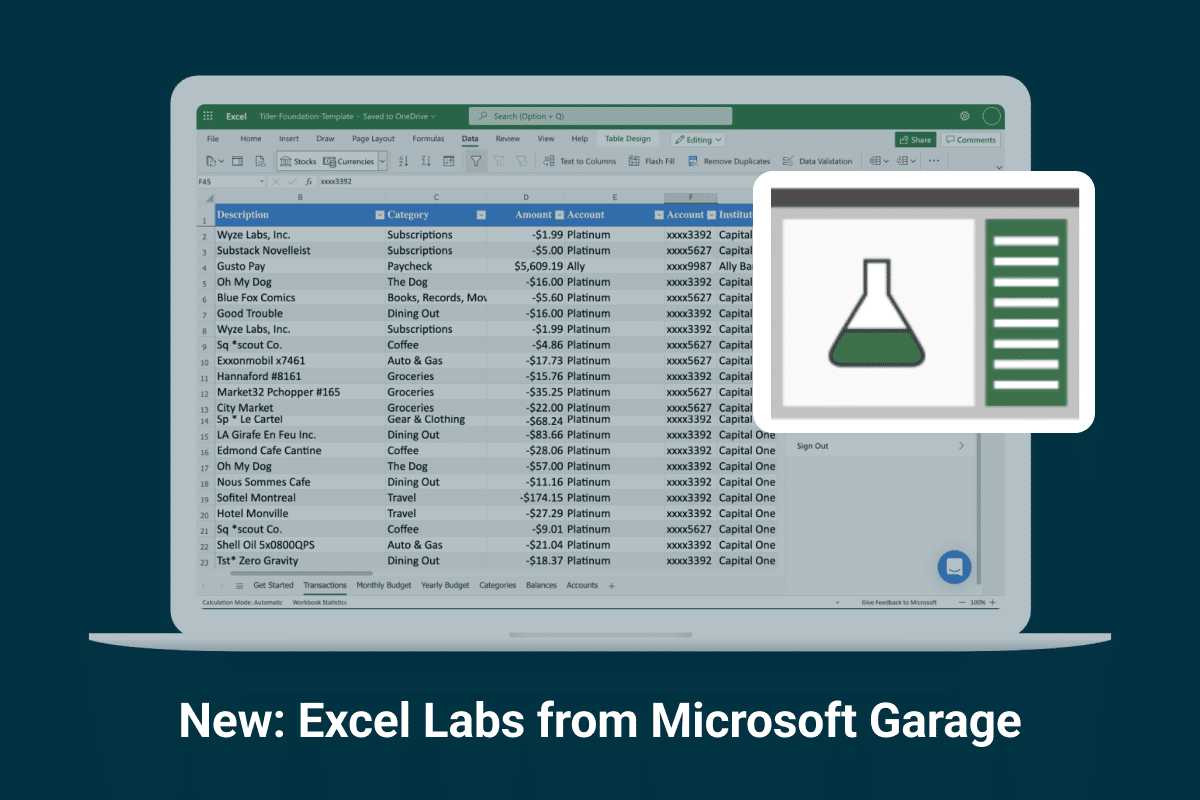
Task: Open the Accounts sheet tab
Action: pos(582,585)
